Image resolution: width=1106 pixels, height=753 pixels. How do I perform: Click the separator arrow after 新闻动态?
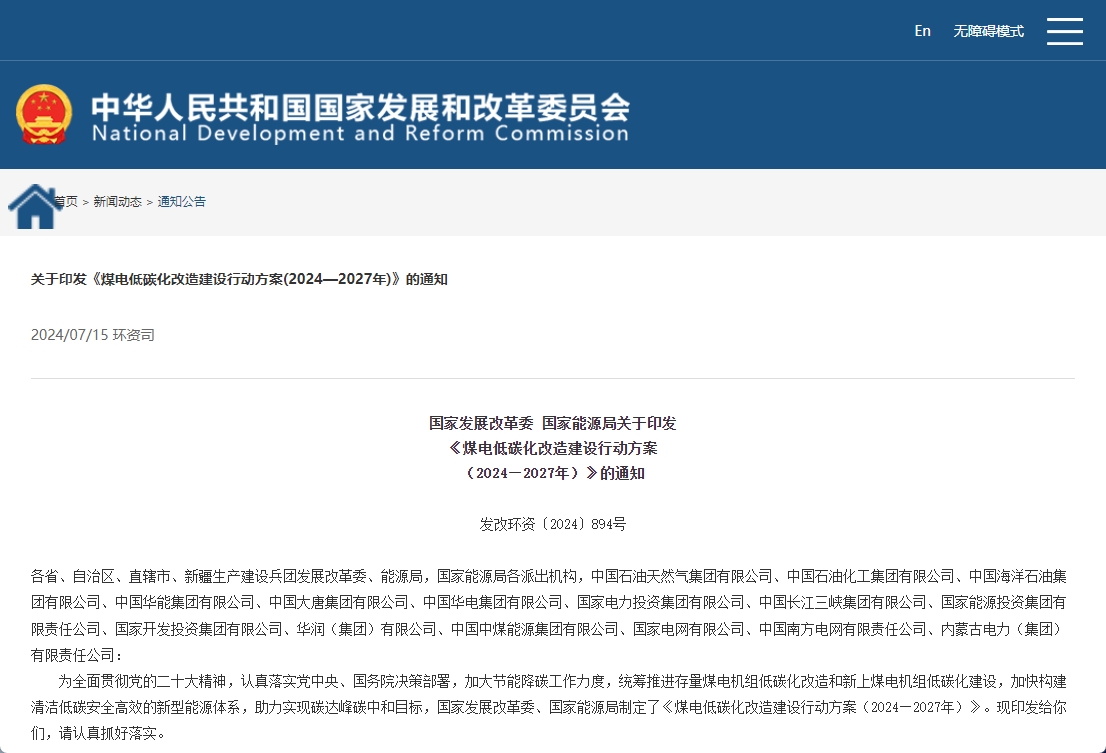click(x=149, y=202)
